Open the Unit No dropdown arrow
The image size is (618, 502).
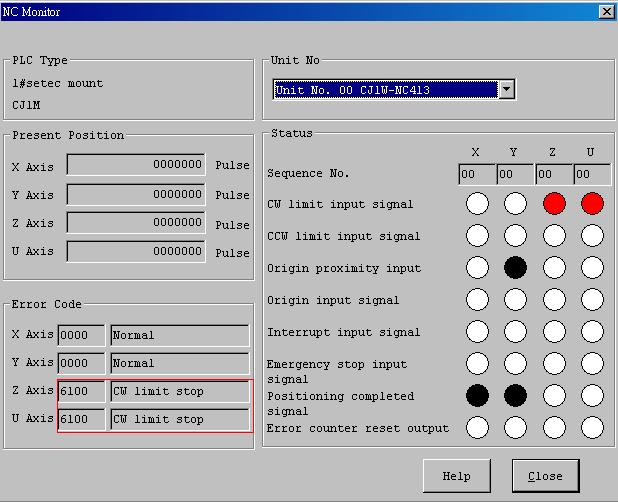(x=506, y=90)
